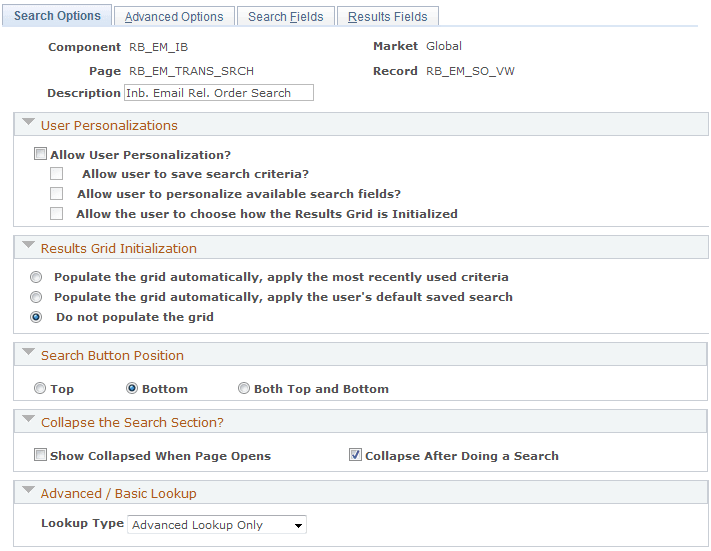
Task: Open the Search Fields tab
Action: coord(286,17)
